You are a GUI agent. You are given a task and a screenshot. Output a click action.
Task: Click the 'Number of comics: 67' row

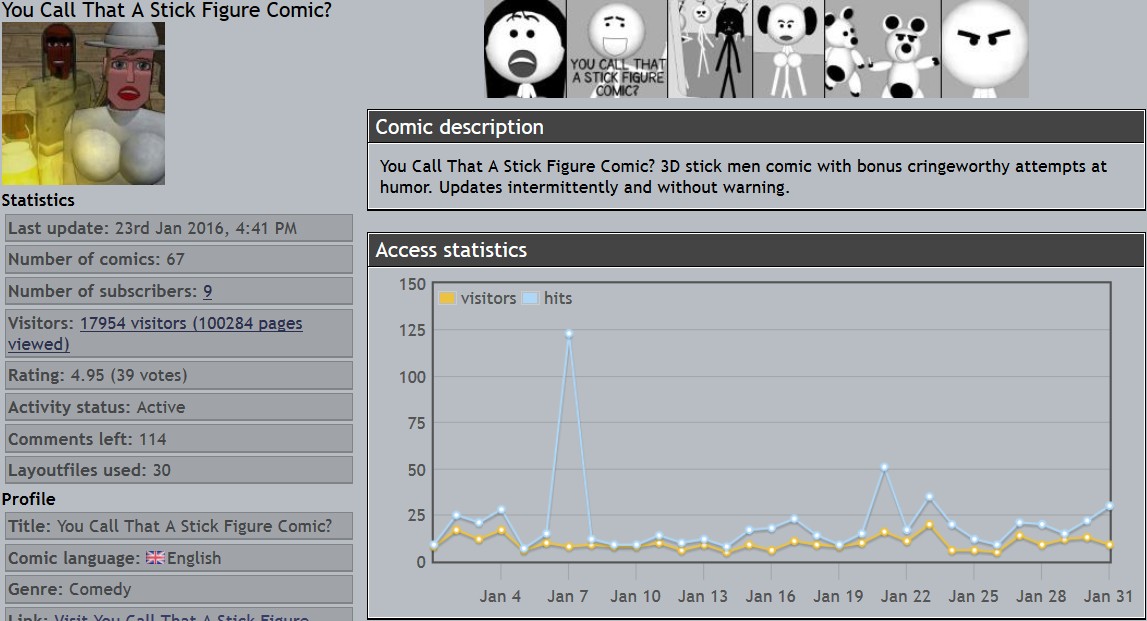tap(178, 259)
